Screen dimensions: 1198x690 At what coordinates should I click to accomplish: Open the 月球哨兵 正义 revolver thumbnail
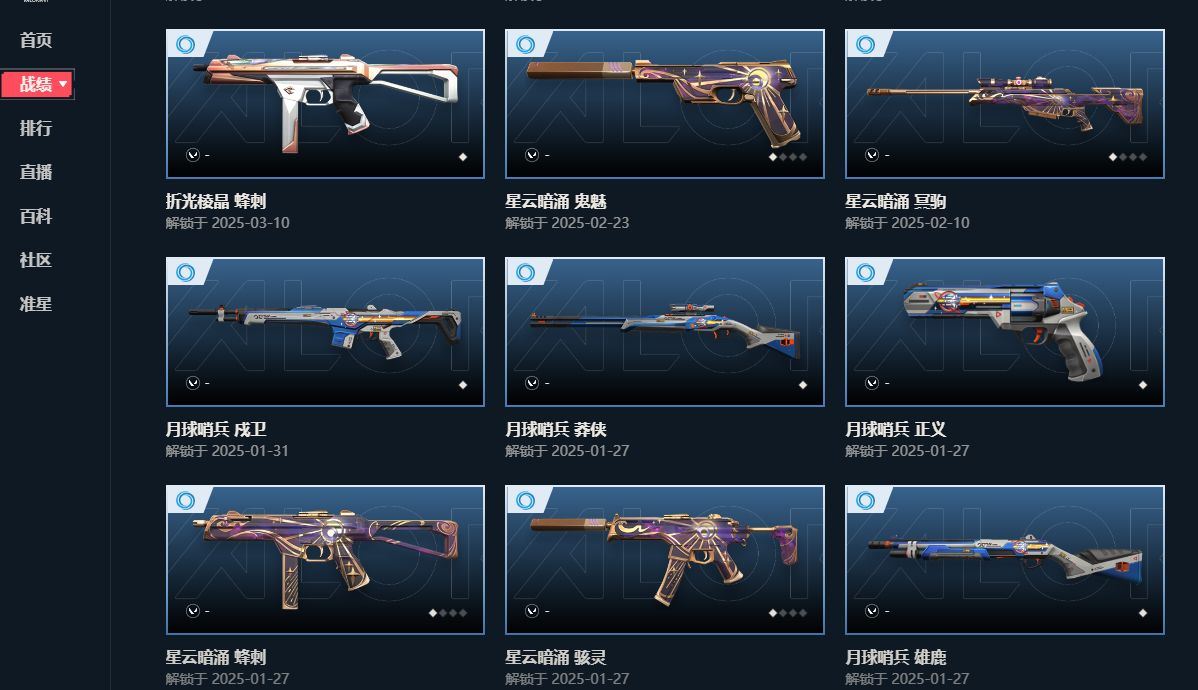point(1005,332)
